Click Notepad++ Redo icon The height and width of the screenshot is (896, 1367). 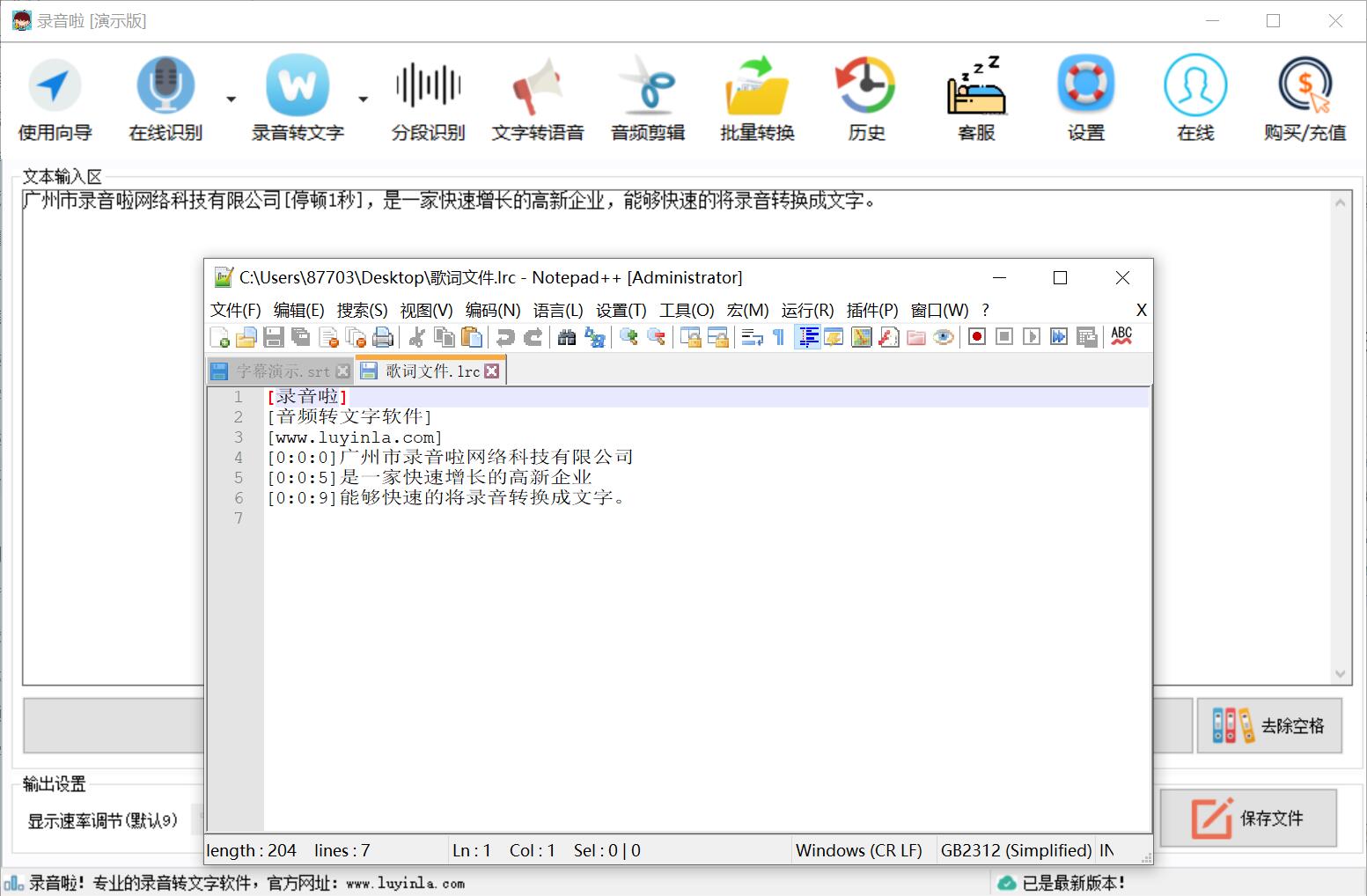click(x=533, y=337)
